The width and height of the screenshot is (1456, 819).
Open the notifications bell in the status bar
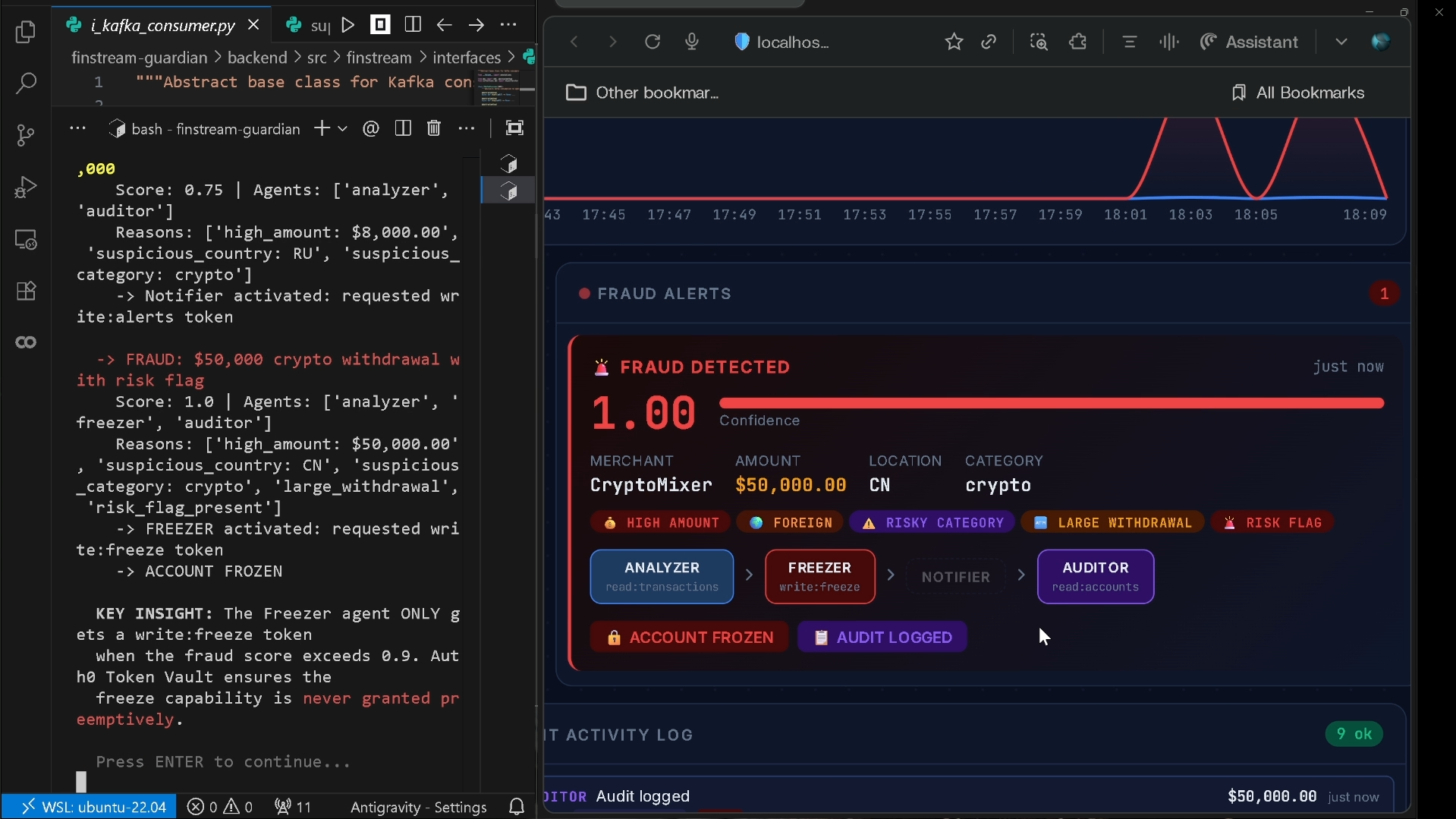coord(517,806)
